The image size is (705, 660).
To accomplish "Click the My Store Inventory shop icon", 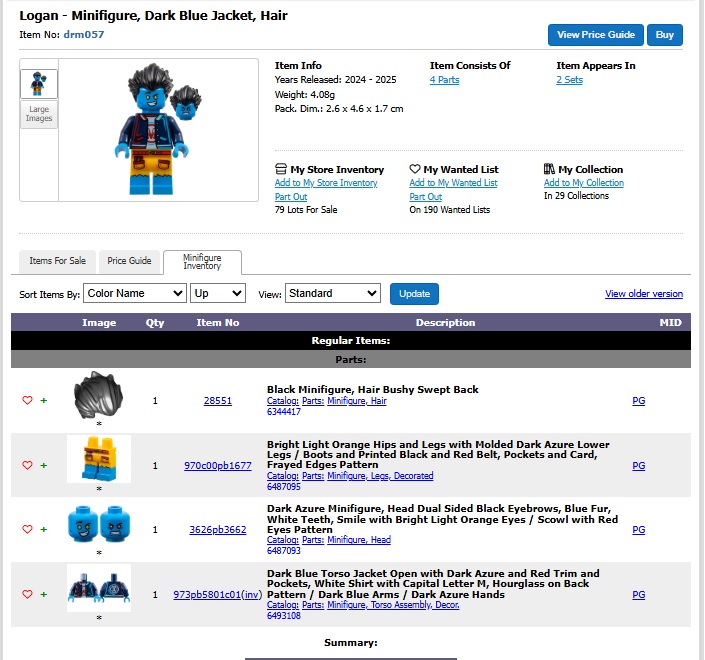I will pyautogui.click(x=281, y=169).
